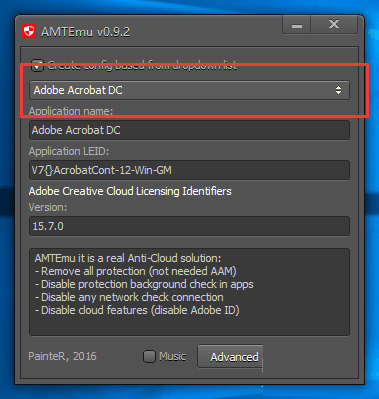This screenshot has height=399, width=379.
Task: Click inside the Anti-Cloud description box
Action: click(189, 292)
